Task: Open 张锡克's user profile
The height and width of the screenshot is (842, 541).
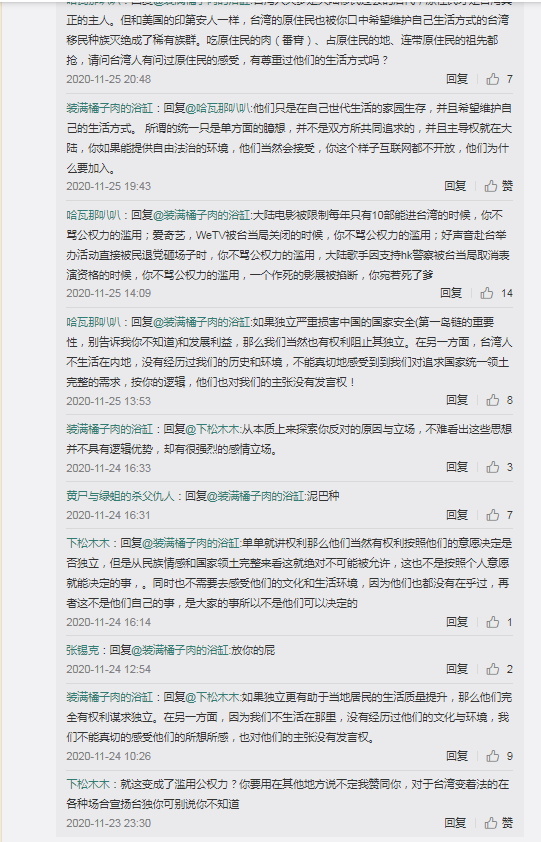Action: [x=83, y=650]
